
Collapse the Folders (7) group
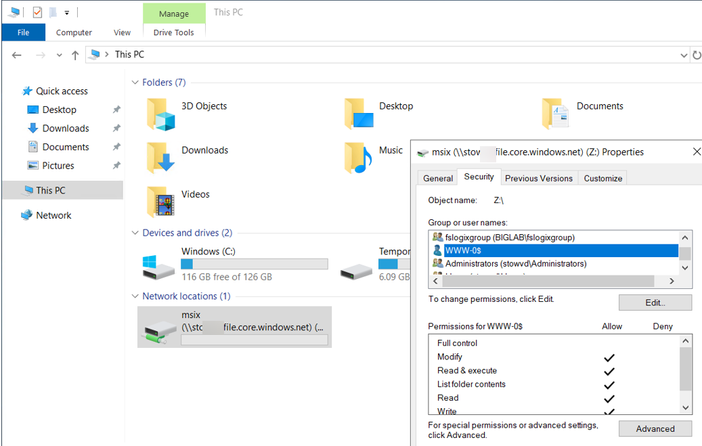pos(135,82)
